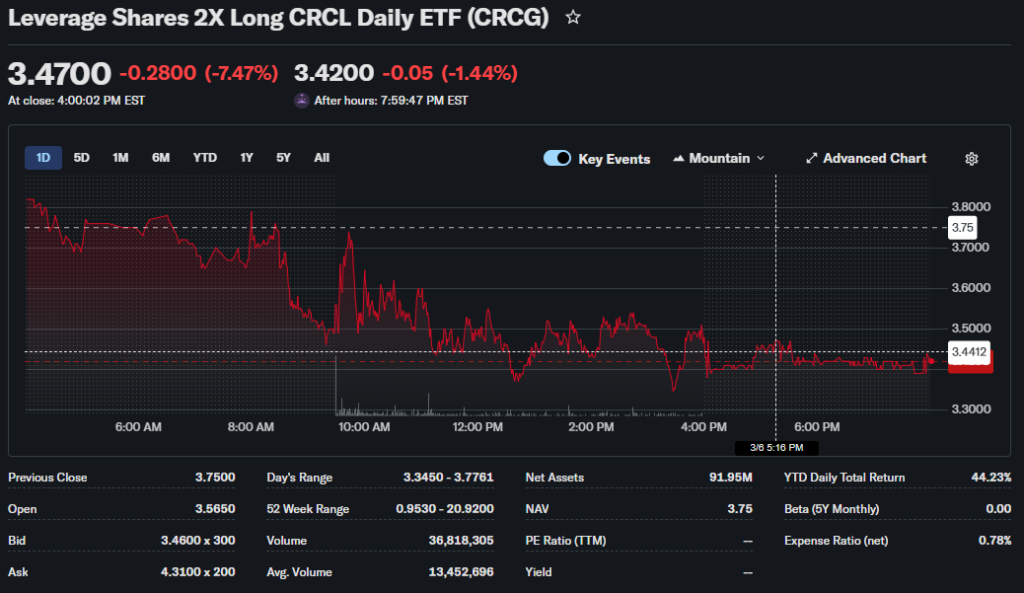View the 5Y chart range
Screen dimensions: 1024x593
[283, 157]
